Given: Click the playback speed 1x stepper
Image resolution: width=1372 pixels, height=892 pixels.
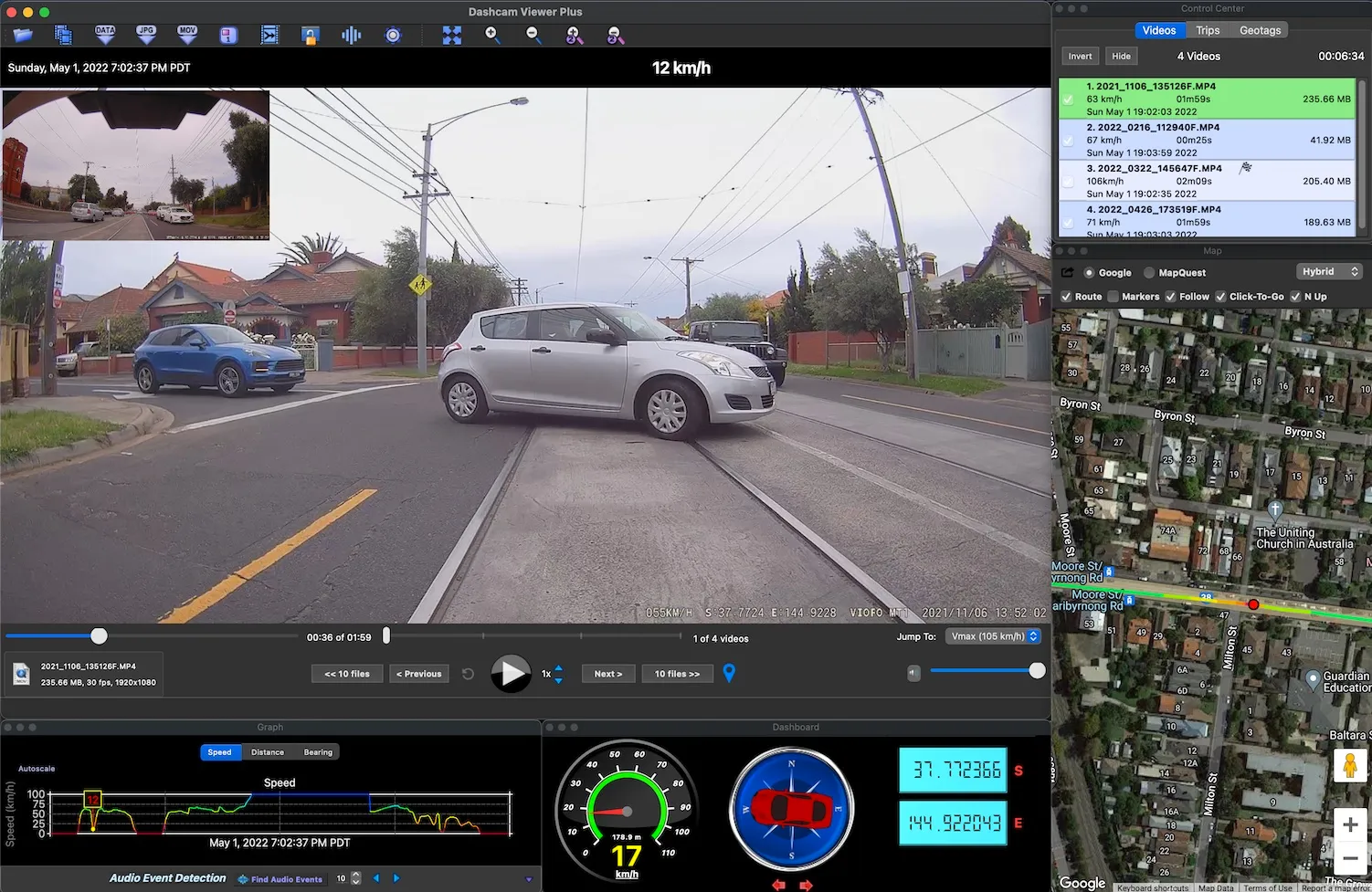Looking at the screenshot, I should click(558, 674).
